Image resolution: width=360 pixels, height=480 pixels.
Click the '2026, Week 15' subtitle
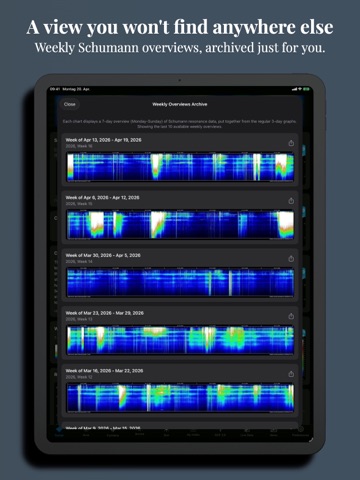click(79, 204)
